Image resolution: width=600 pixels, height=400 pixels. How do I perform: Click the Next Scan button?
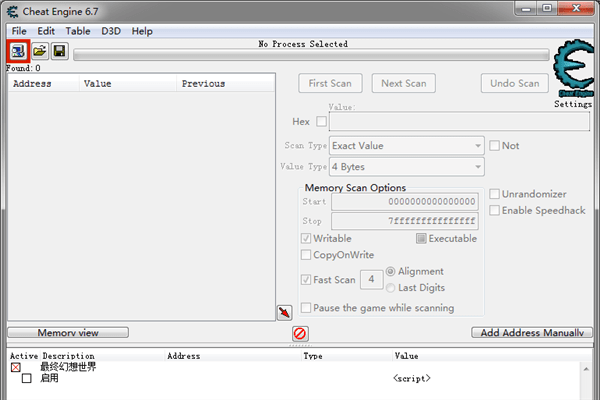tap(404, 83)
